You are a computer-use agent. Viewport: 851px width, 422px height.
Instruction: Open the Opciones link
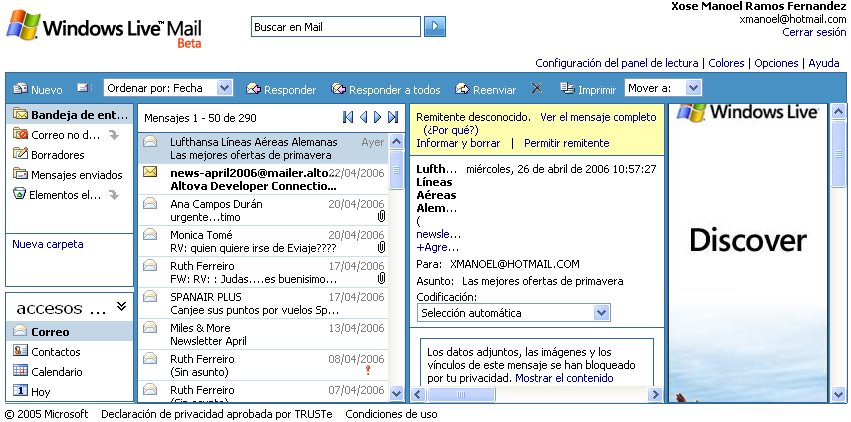pyautogui.click(x=776, y=63)
